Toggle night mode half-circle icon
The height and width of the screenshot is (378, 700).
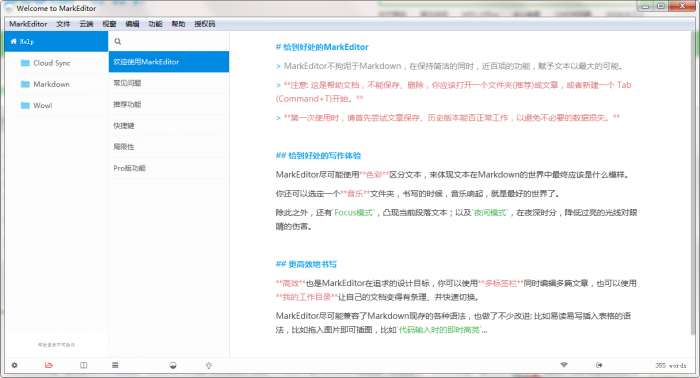point(173,366)
